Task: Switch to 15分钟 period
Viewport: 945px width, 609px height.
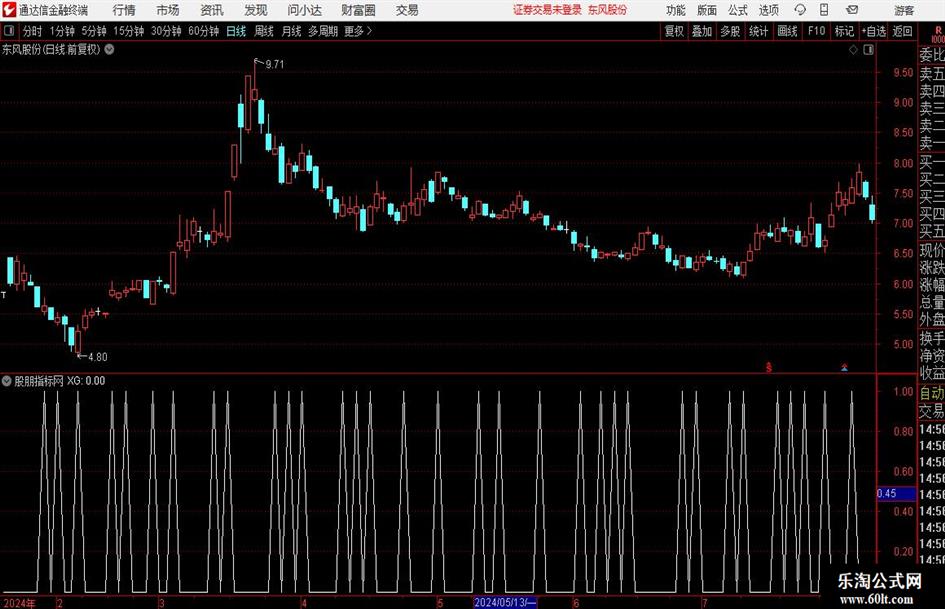Action: (x=129, y=31)
